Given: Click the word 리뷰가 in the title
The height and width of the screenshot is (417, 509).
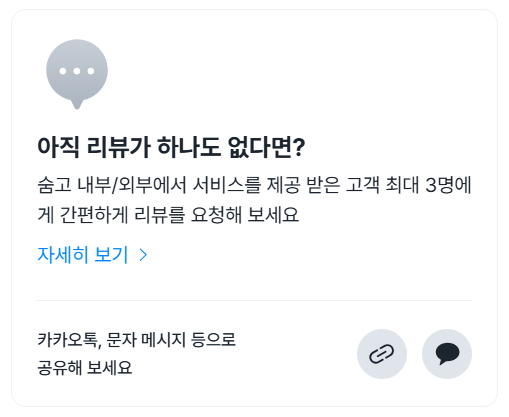Looking at the screenshot, I should tap(119, 147).
